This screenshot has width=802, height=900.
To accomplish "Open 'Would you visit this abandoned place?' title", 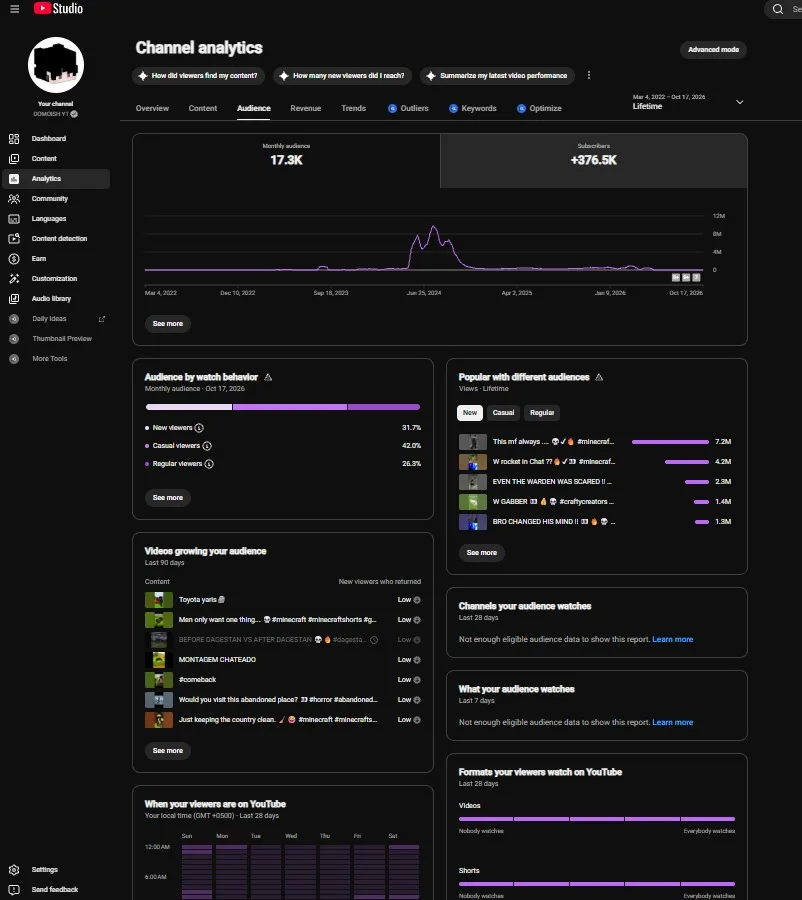I will (278, 700).
